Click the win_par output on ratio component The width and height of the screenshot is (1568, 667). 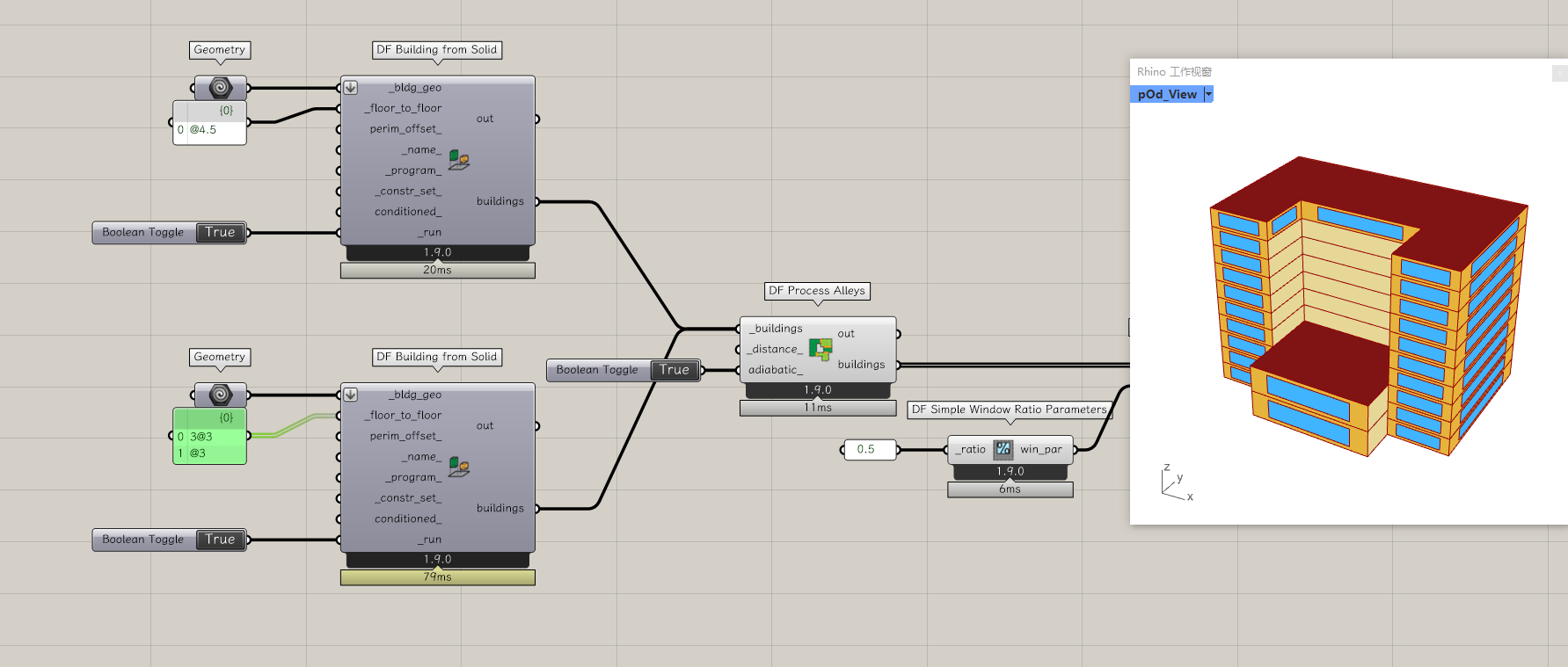tap(1041, 450)
